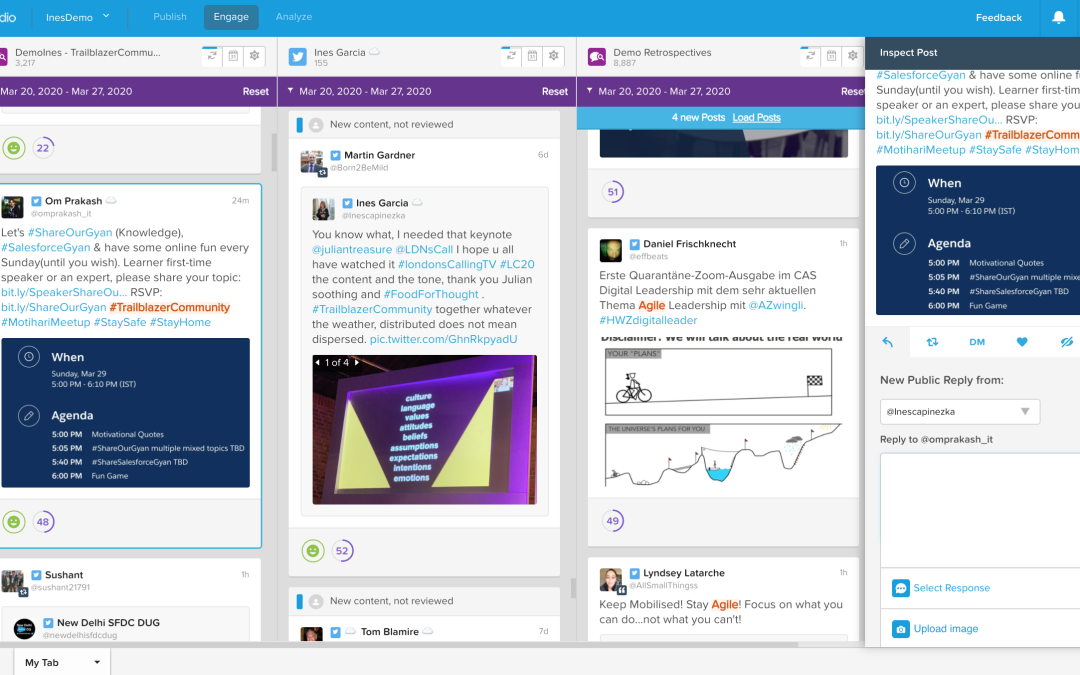Collapse the Demo Retrospectives date filter triangle

click(x=590, y=90)
